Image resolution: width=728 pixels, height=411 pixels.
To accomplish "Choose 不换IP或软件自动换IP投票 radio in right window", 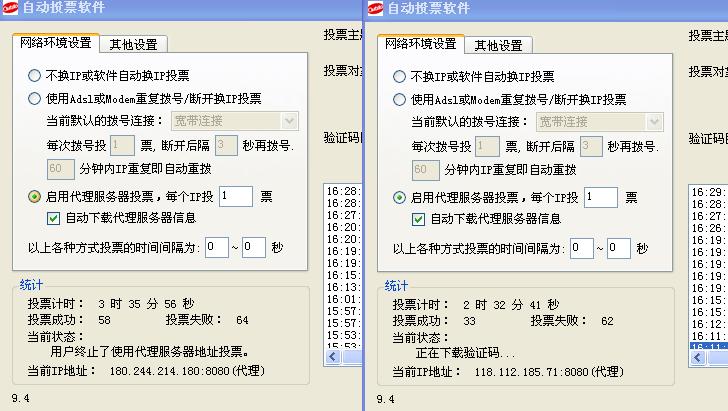I will 400,76.
